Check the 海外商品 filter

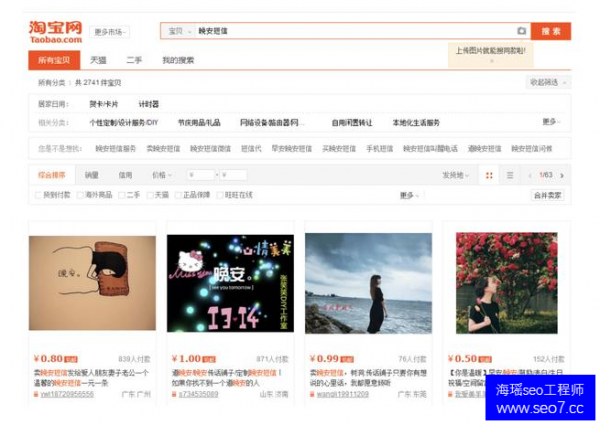point(81,195)
